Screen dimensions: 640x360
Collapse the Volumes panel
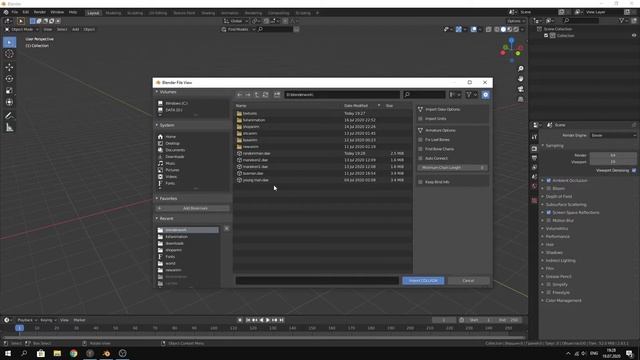click(157, 92)
